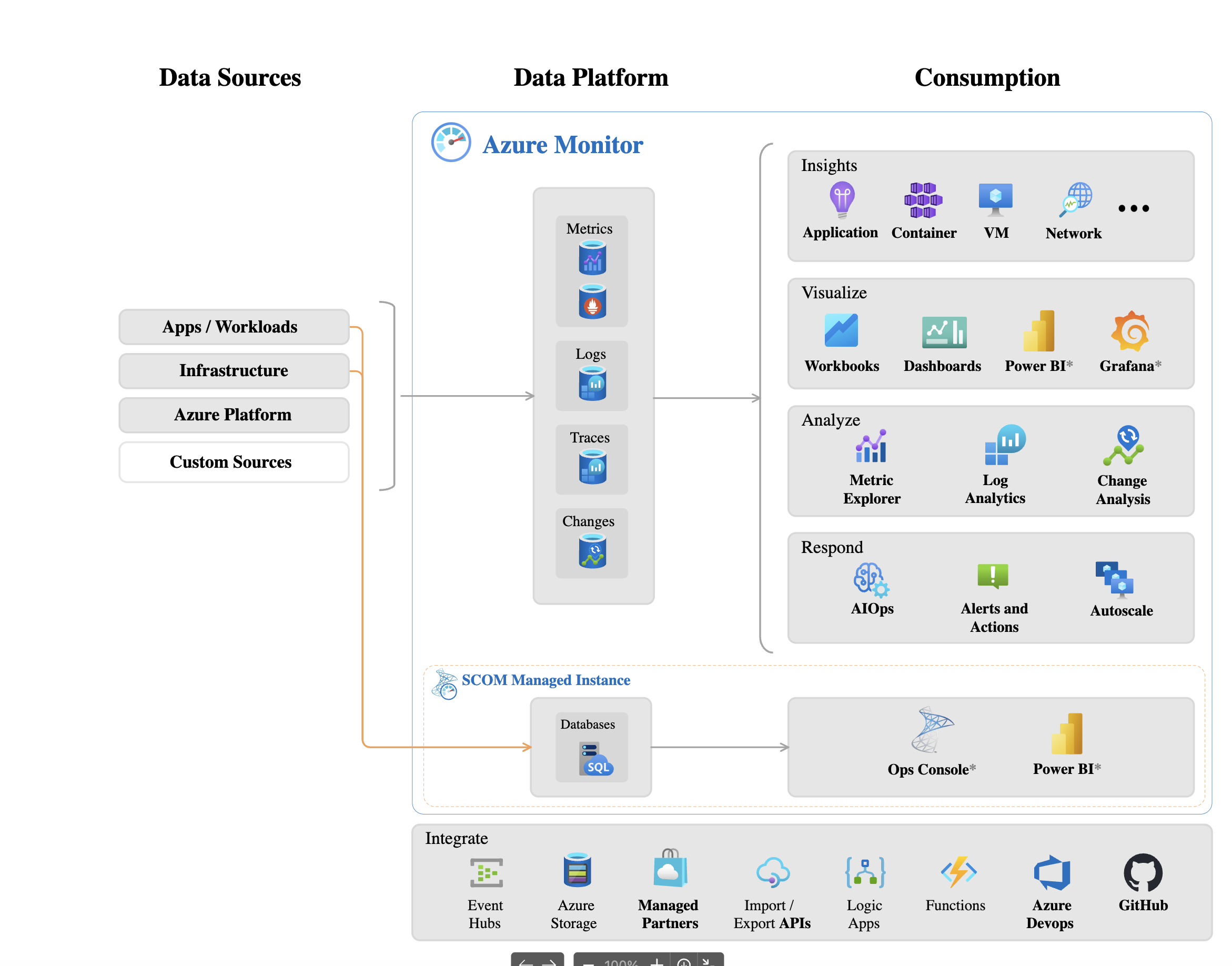Click the Azure Devops icon
Image resolution: width=1232 pixels, height=966 pixels.
tap(1052, 873)
